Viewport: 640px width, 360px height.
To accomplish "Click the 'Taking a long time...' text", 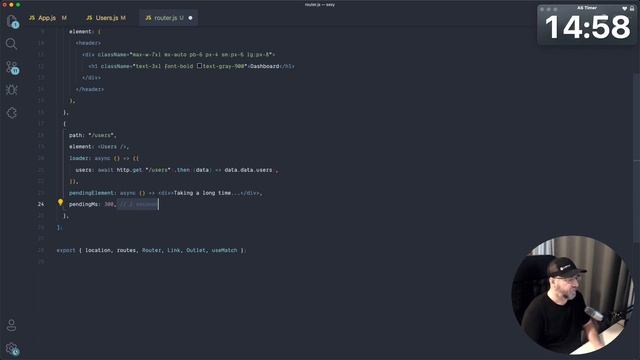I will coord(207,193).
